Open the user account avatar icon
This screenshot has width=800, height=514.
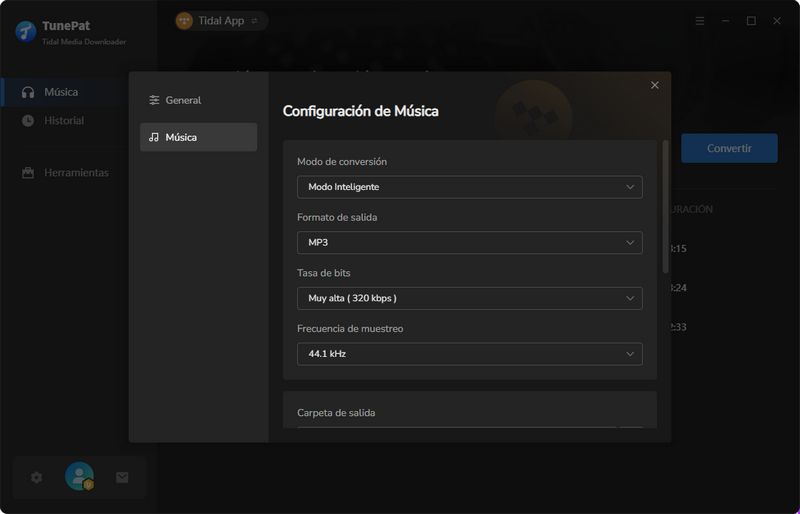[x=80, y=476]
